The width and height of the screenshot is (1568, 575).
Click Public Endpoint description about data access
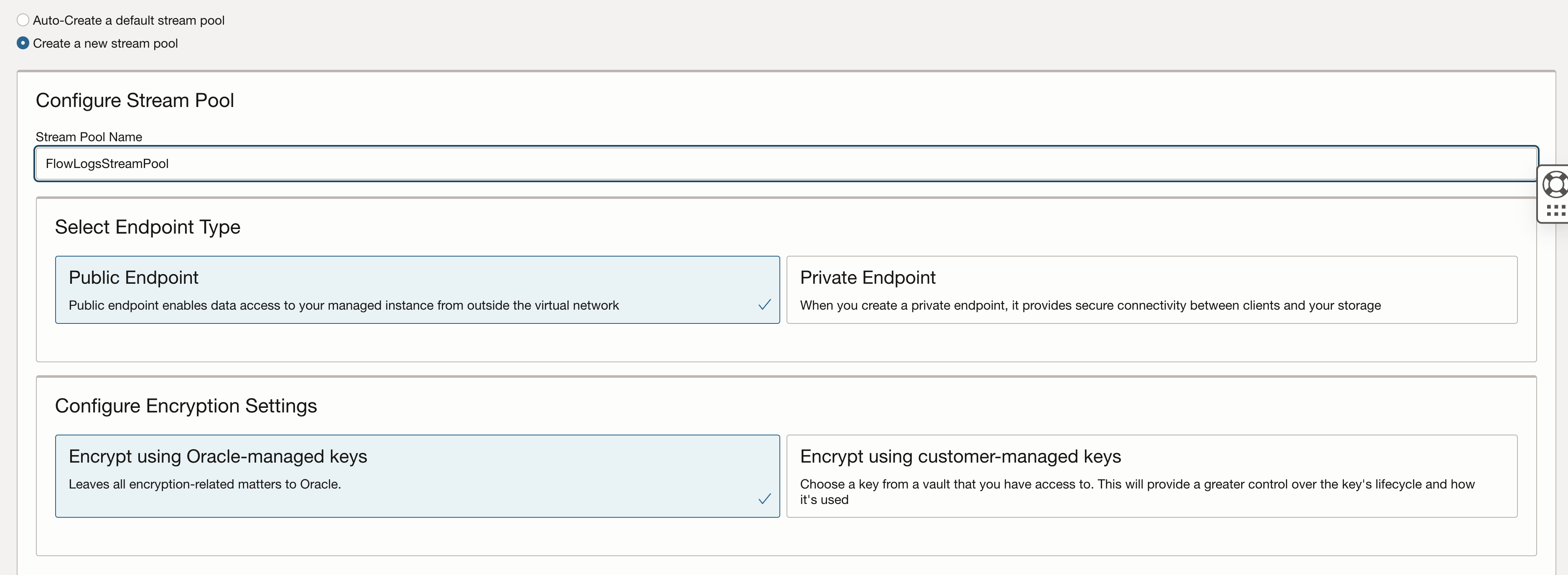344,305
